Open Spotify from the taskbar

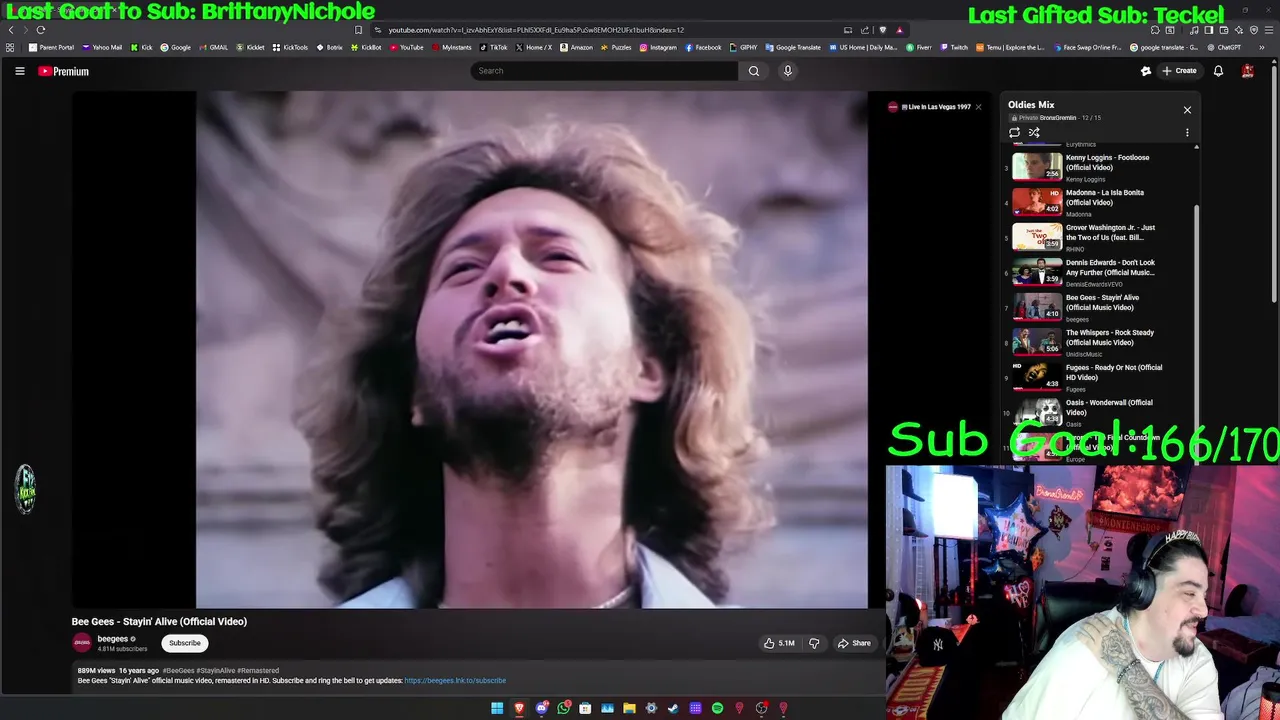[717, 708]
